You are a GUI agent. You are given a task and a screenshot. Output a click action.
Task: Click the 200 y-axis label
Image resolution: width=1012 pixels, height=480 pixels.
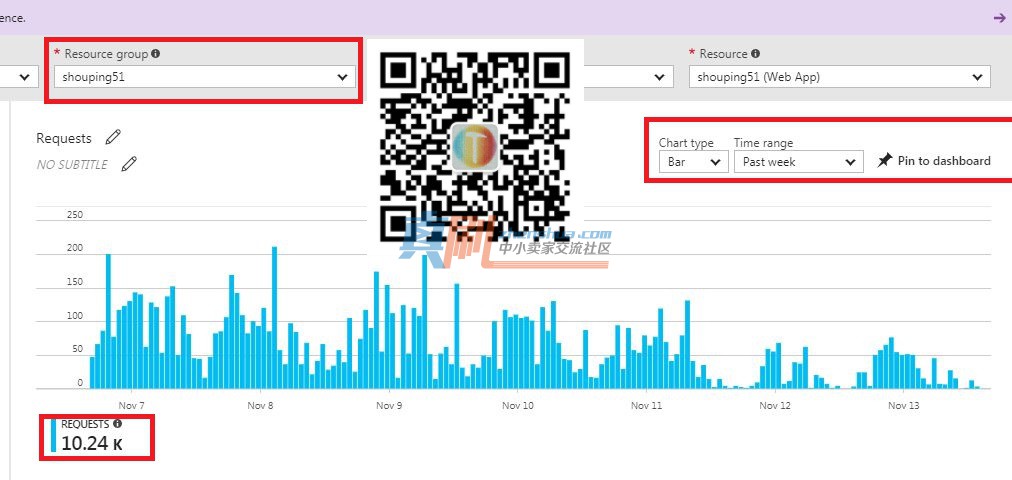tap(75, 248)
